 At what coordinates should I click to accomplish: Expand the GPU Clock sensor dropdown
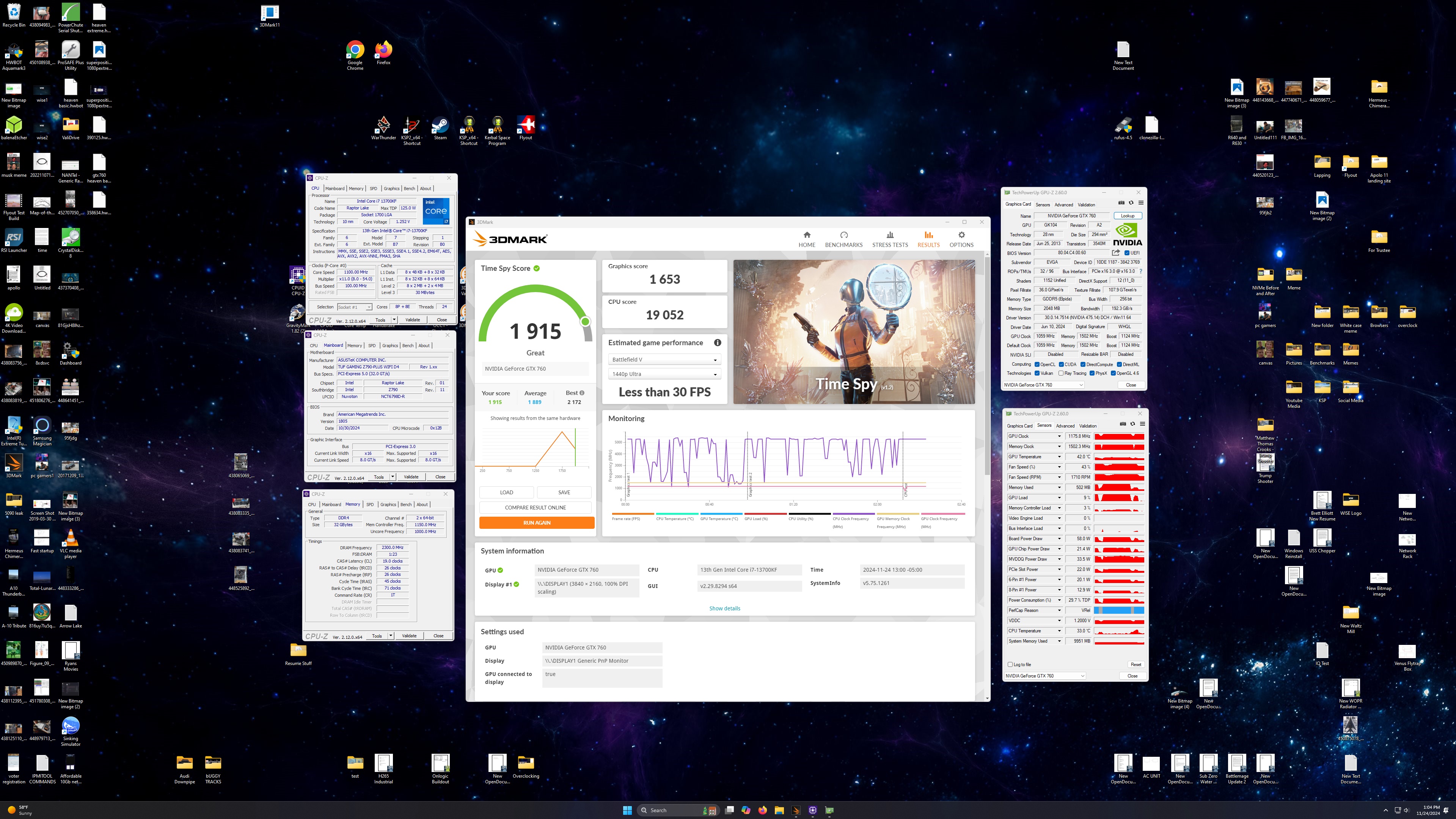pos(1059,436)
